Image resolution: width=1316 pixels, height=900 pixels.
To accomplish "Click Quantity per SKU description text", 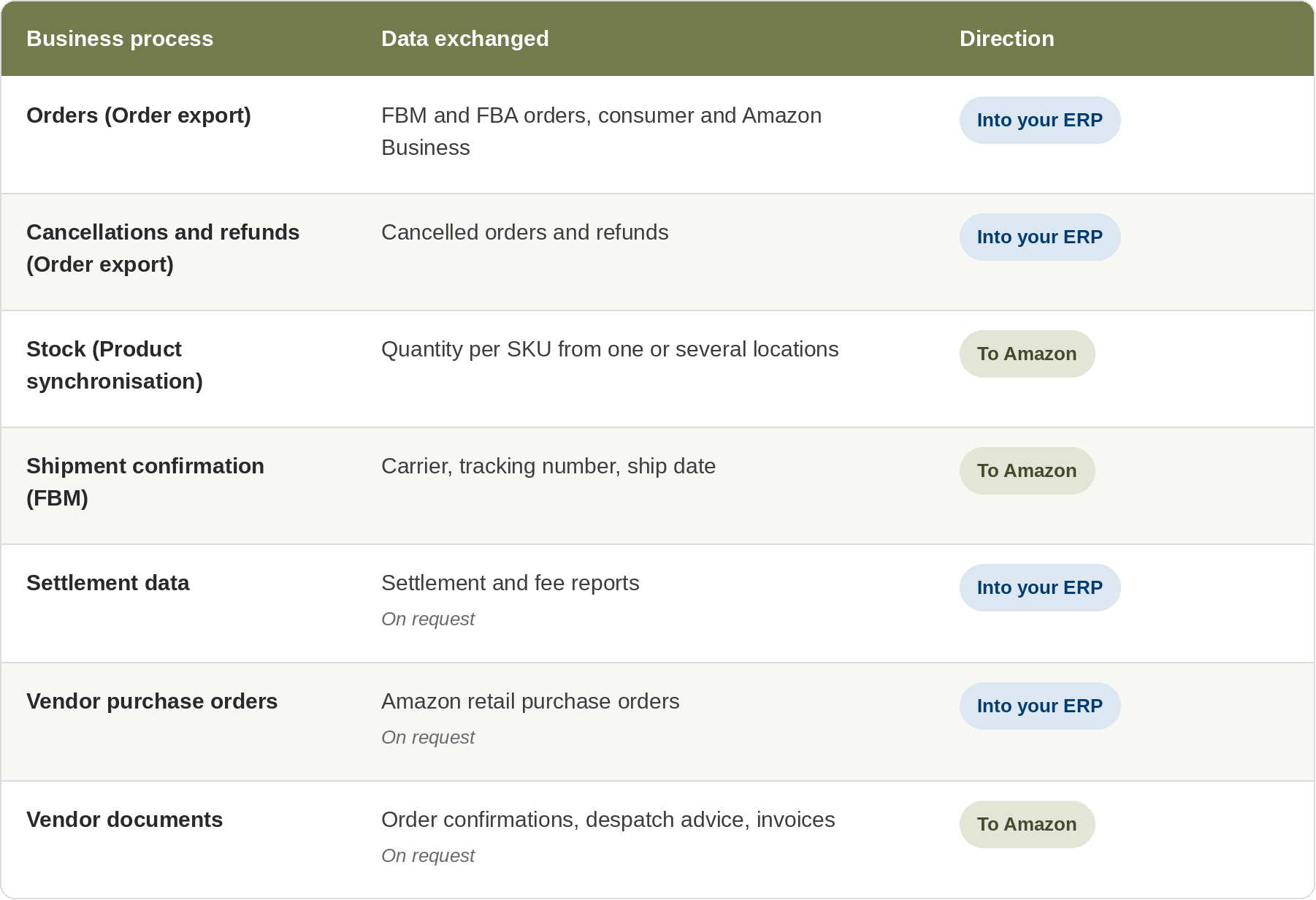I will click(x=610, y=349).
